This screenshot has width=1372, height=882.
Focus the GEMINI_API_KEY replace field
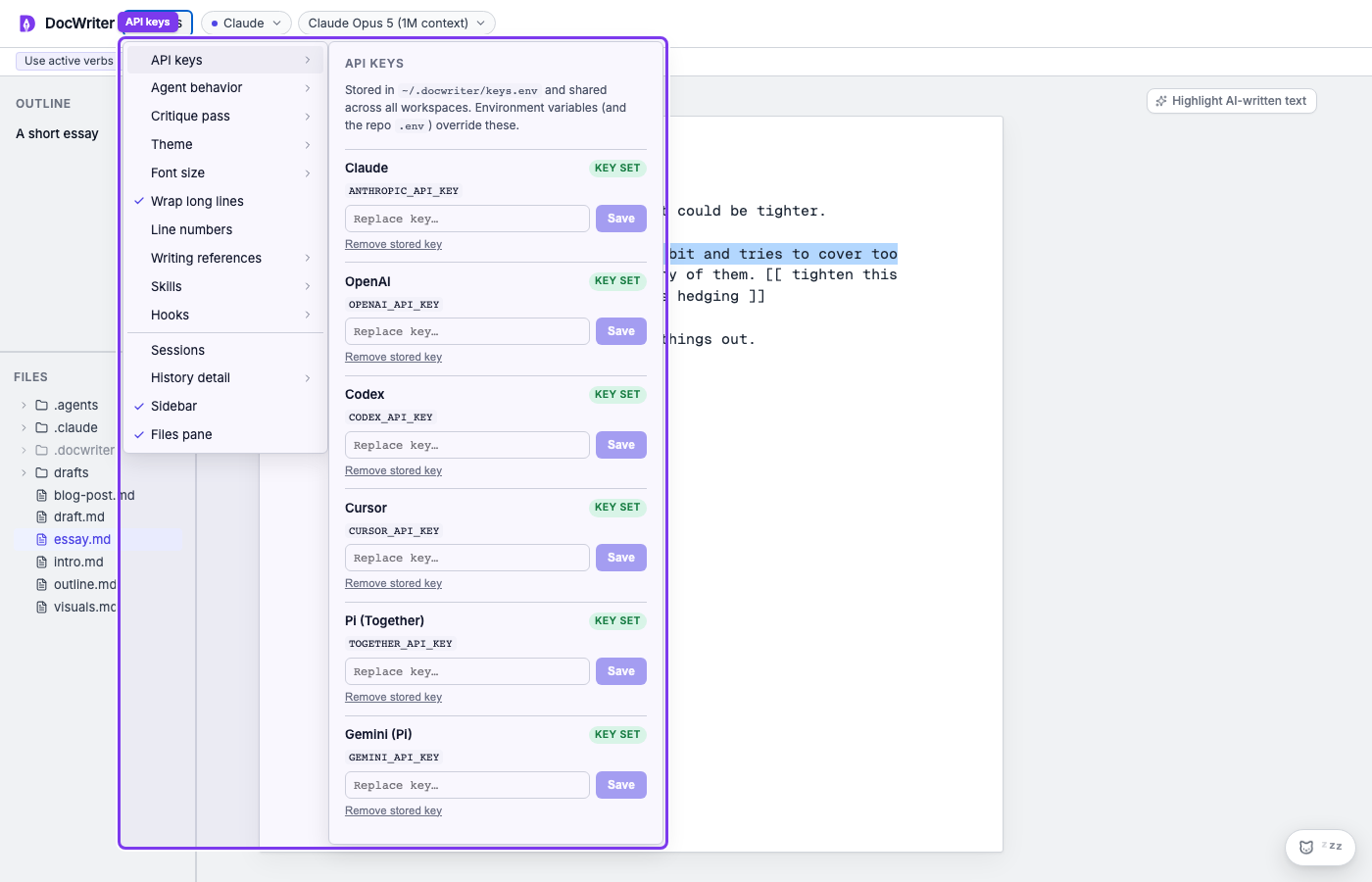click(467, 785)
